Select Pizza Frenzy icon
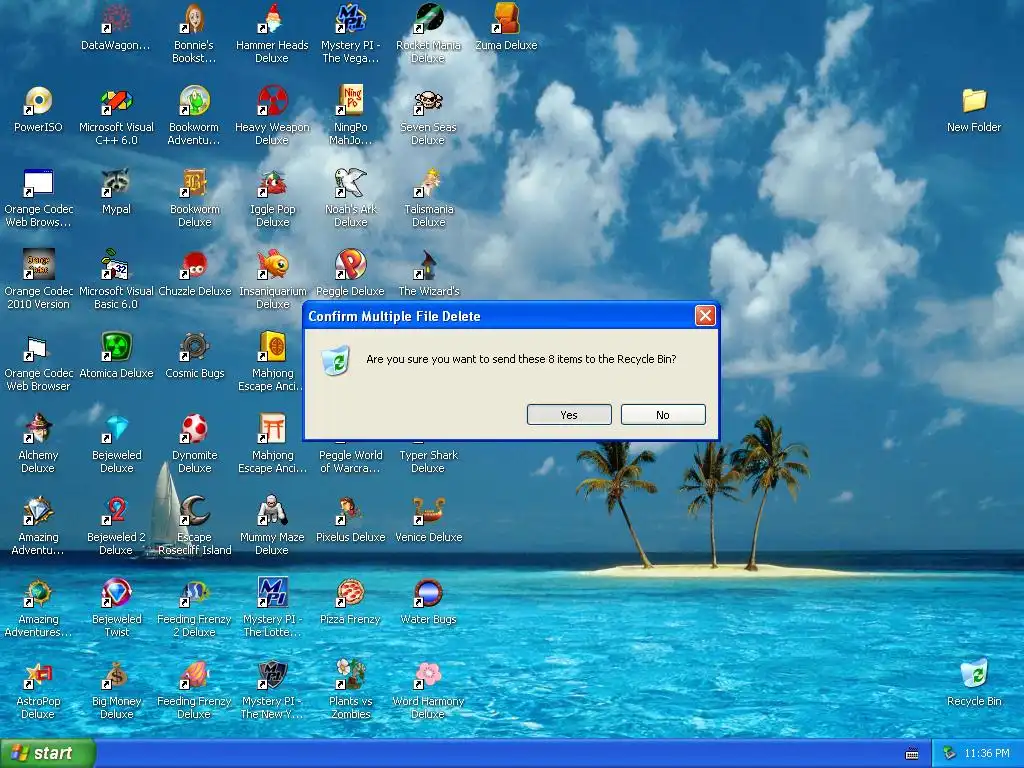1024x768 pixels. coord(351,602)
